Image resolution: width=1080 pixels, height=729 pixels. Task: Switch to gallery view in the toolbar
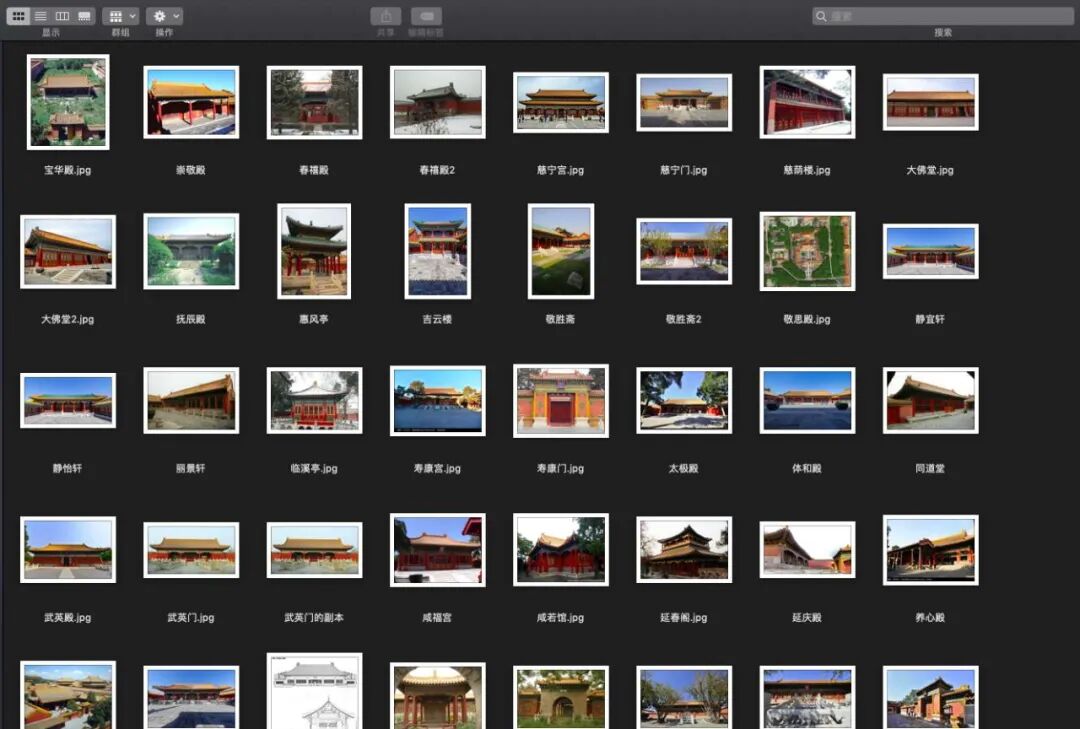click(84, 16)
